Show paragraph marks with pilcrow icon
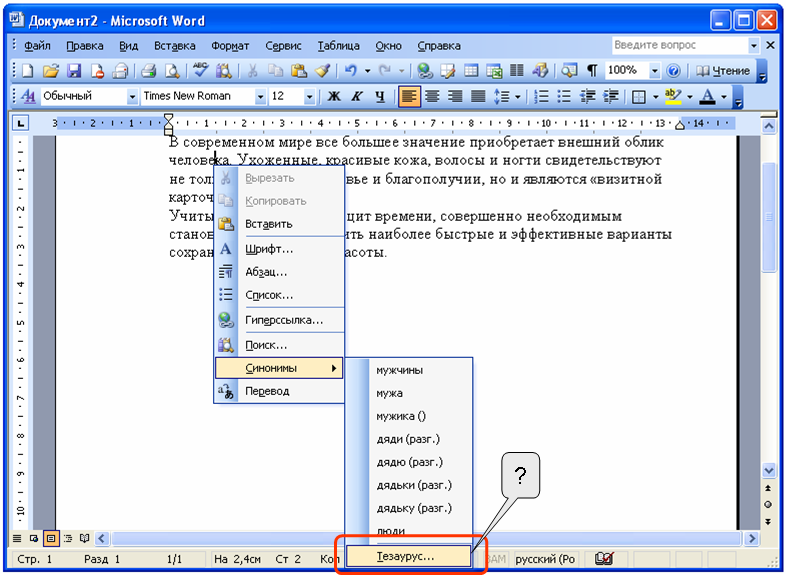 click(x=592, y=71)
